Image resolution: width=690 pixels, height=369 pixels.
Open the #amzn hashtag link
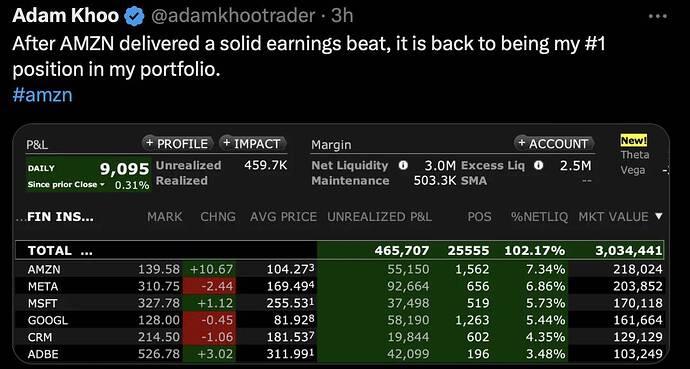(x=42, y=95)
